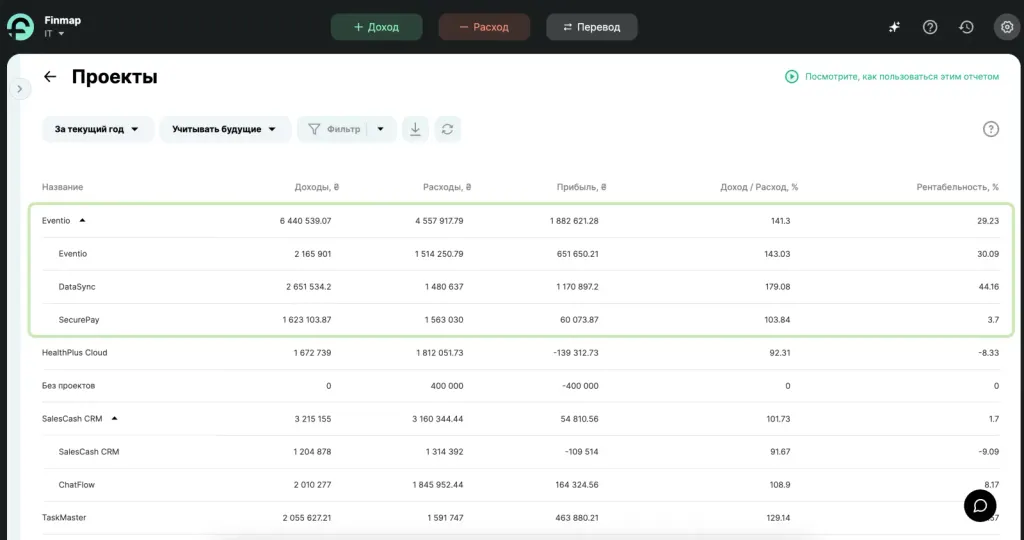Open the live chat support bubble
This screenshot has width=1024, height=540.
pos(980,505)
